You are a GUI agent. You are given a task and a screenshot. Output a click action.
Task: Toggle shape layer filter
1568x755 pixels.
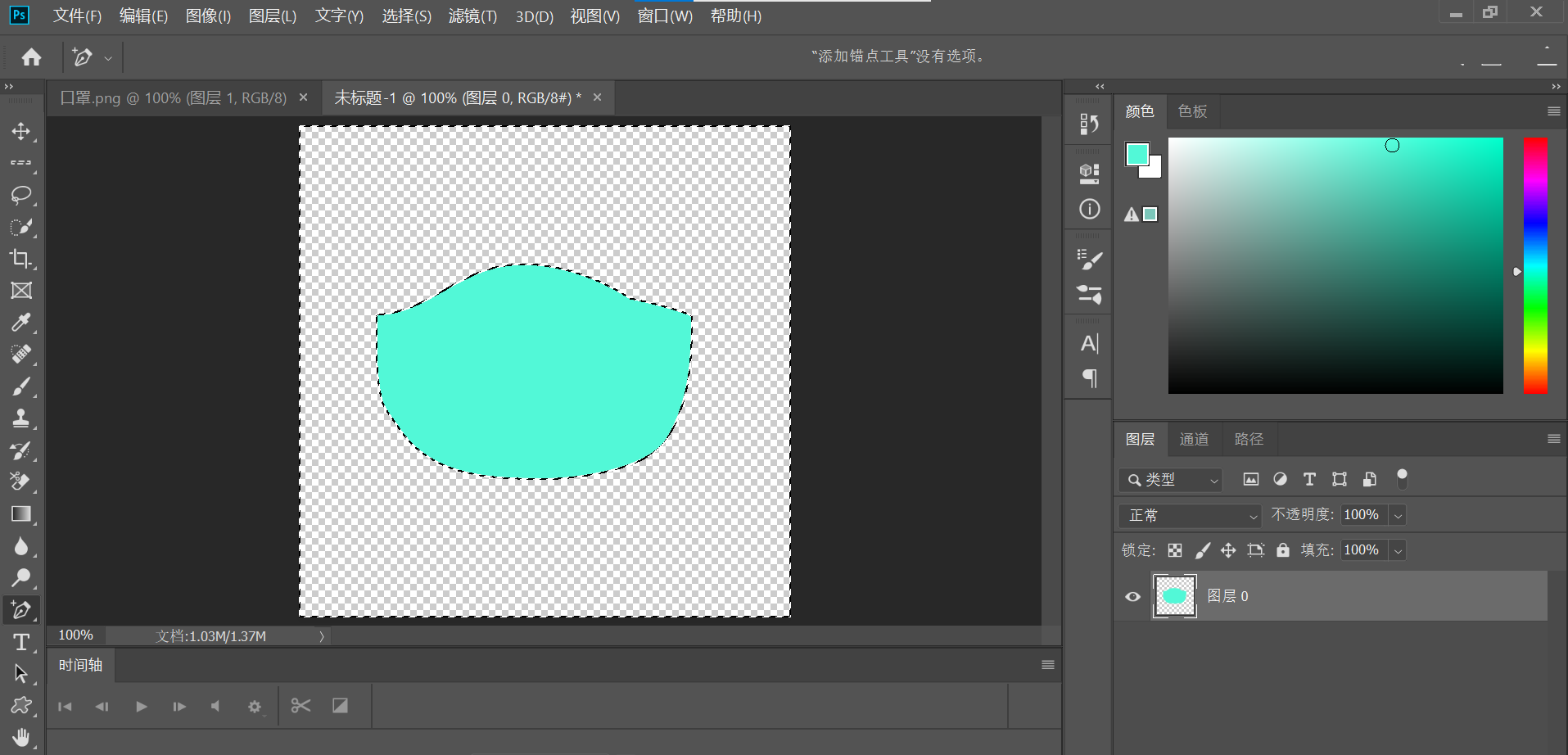[1340, 480]
